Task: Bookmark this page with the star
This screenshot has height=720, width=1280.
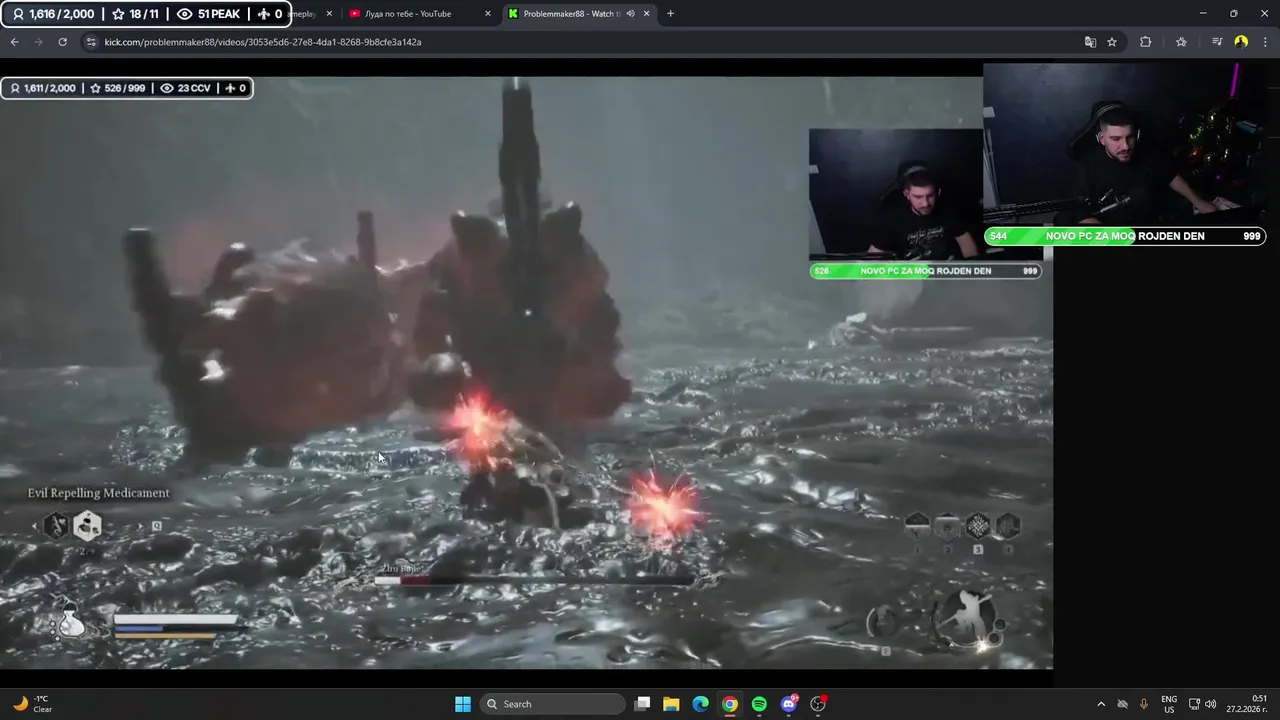Action: tap(1112, 42)
